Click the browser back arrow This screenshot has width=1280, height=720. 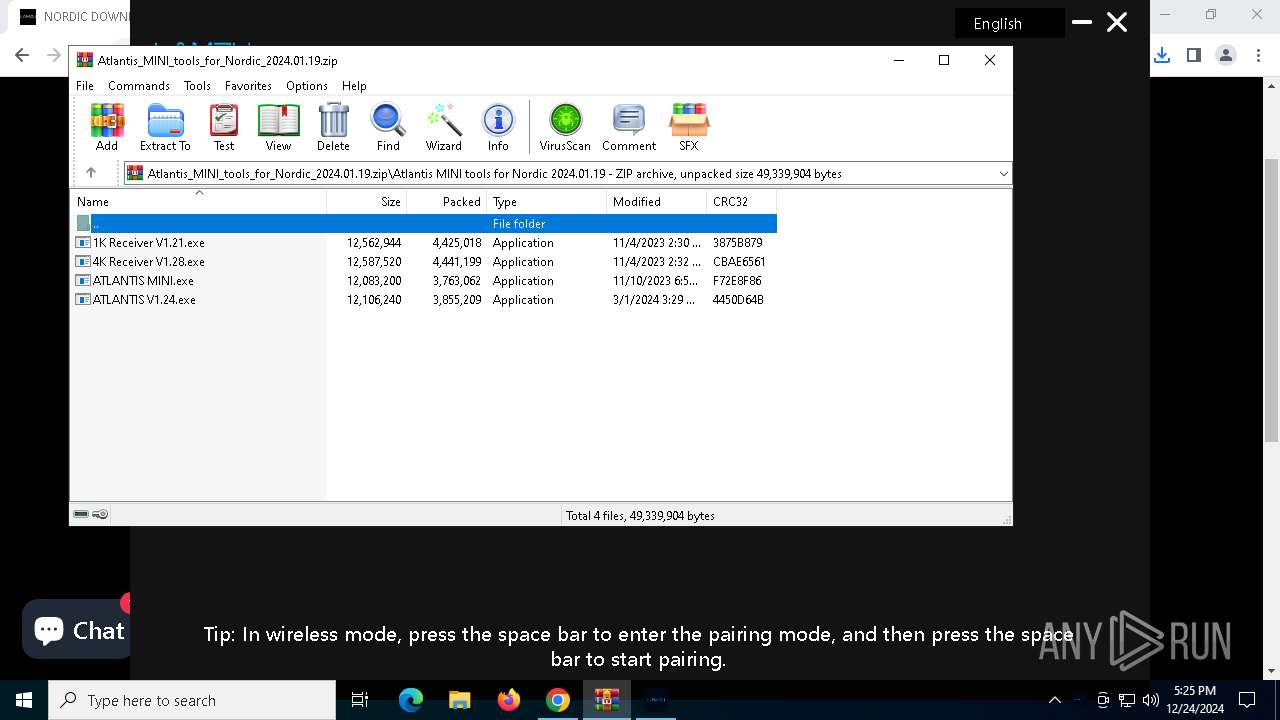[22, 55]
